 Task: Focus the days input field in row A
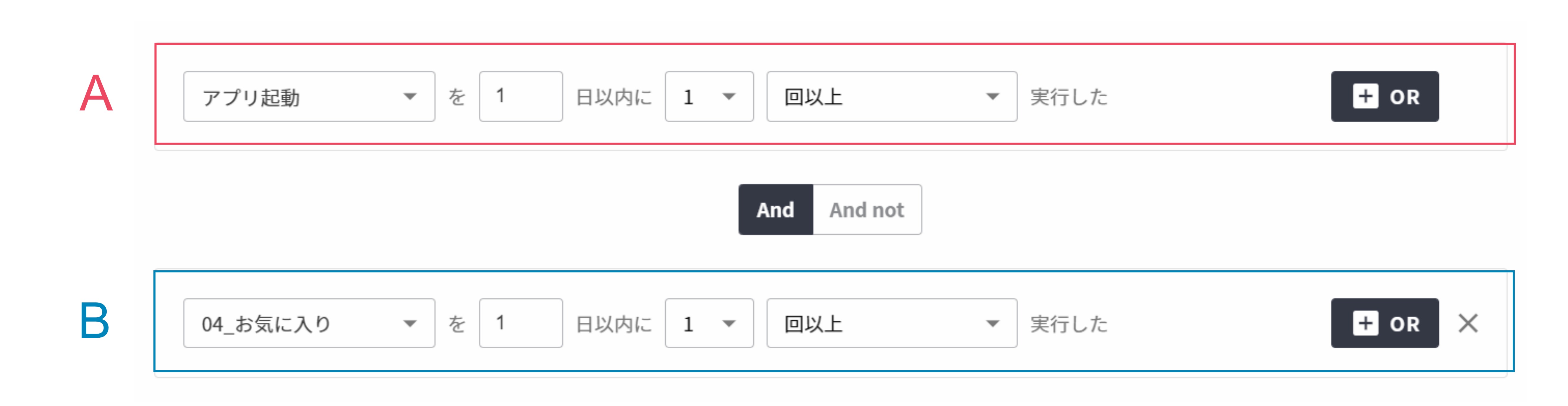(520, 96)
